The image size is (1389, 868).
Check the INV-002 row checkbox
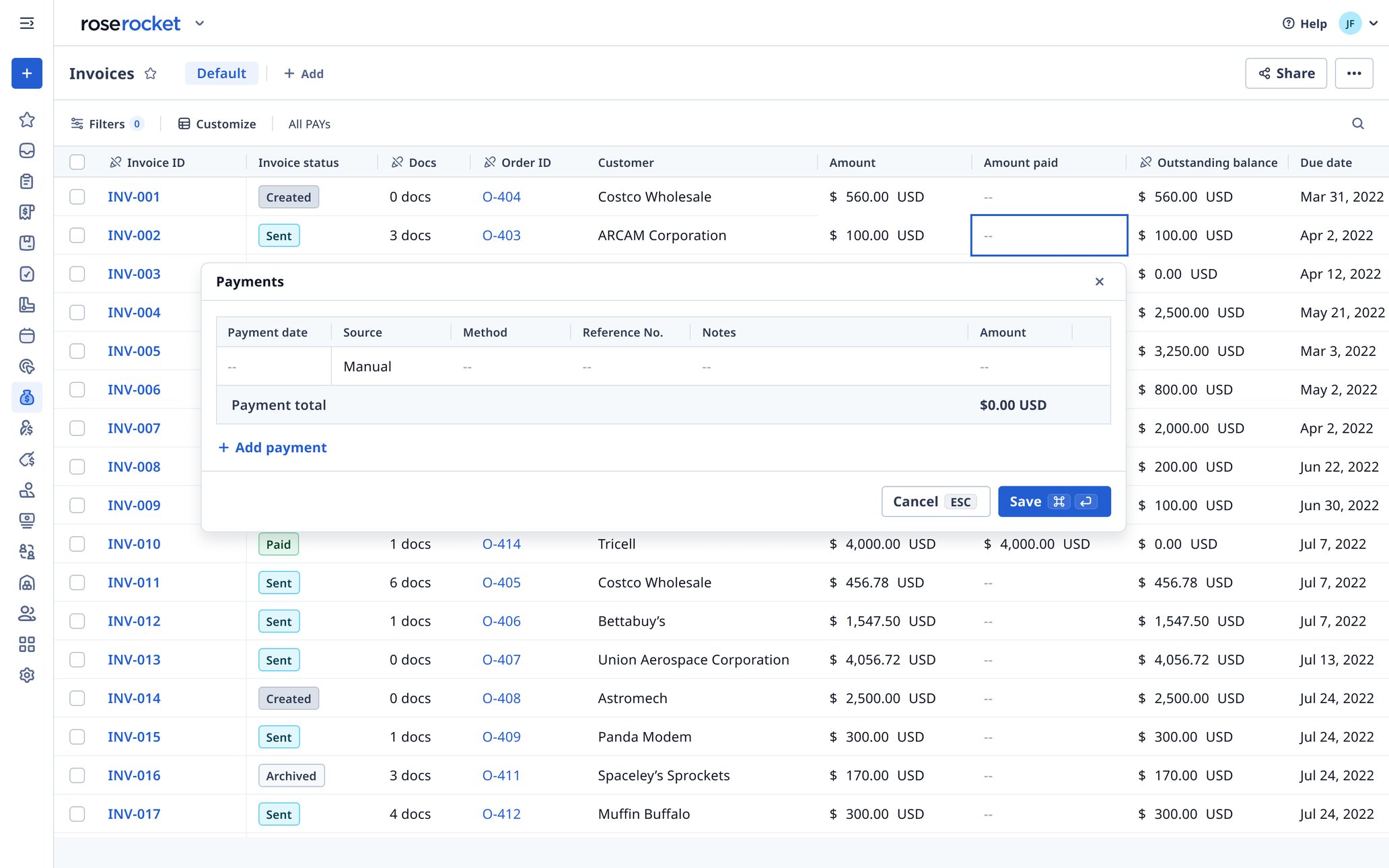coord(77,236)
